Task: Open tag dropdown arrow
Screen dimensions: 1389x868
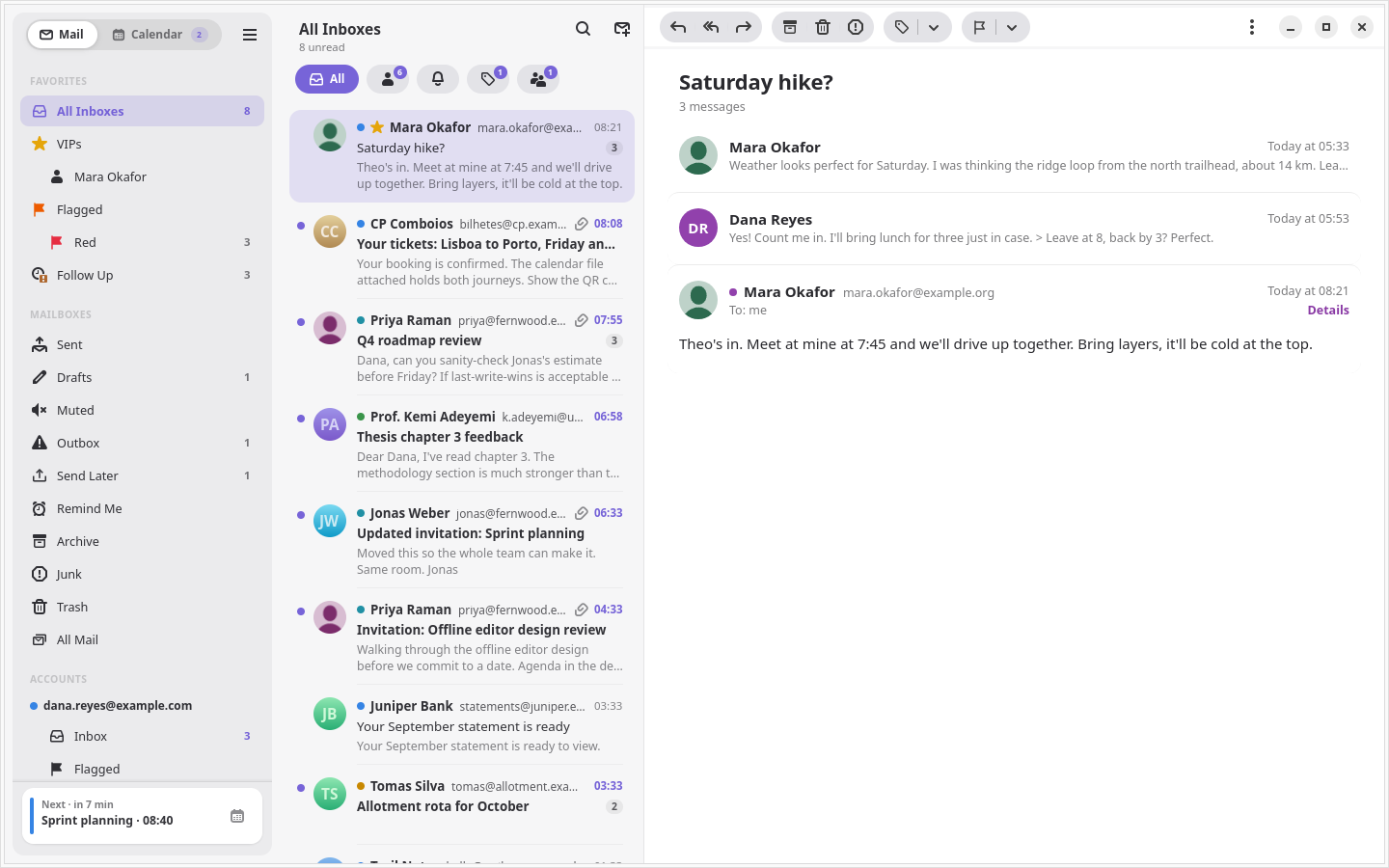Action: coord(934,27)
